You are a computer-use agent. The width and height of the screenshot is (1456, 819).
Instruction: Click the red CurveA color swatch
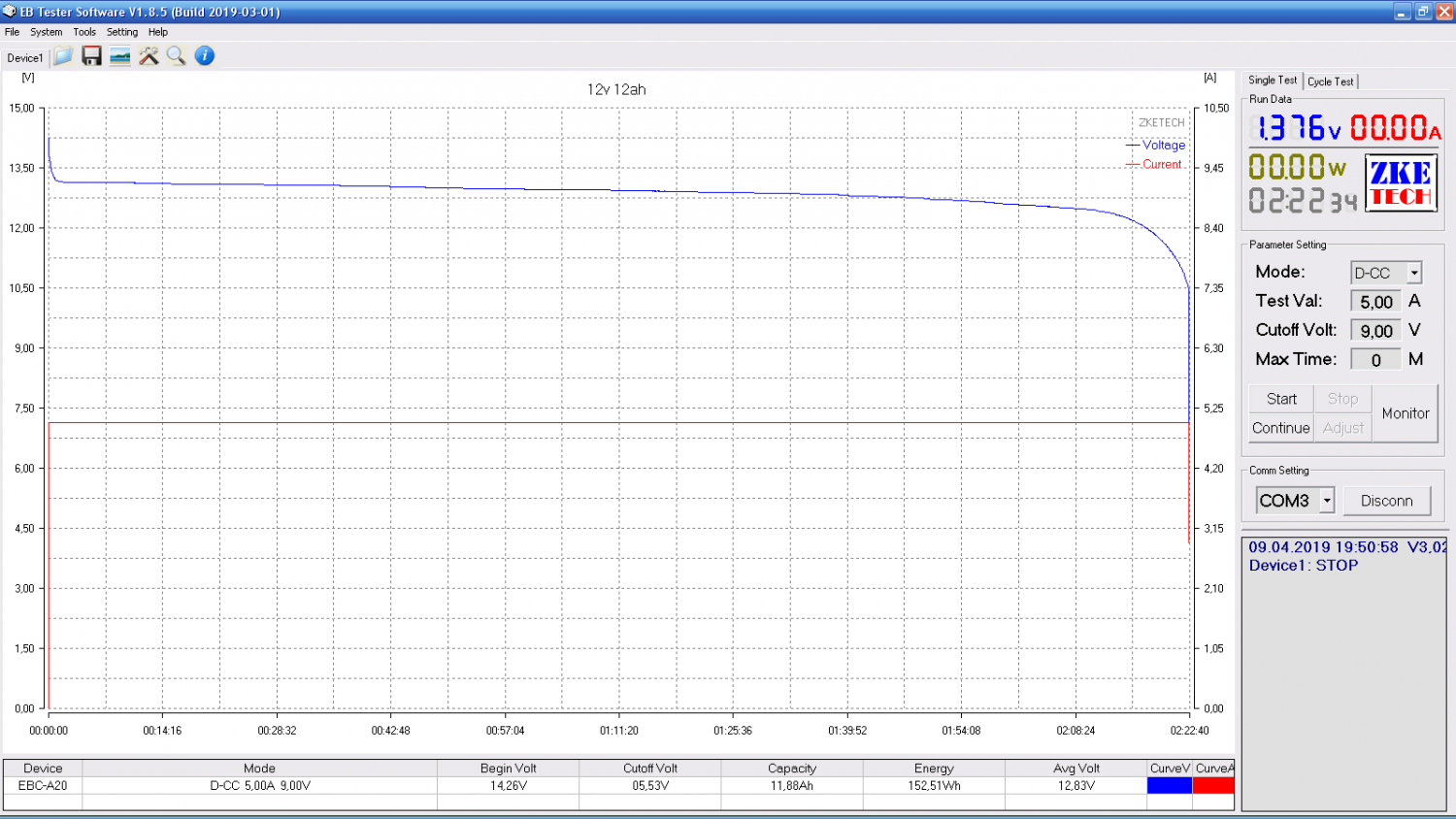pos(1213,786)
